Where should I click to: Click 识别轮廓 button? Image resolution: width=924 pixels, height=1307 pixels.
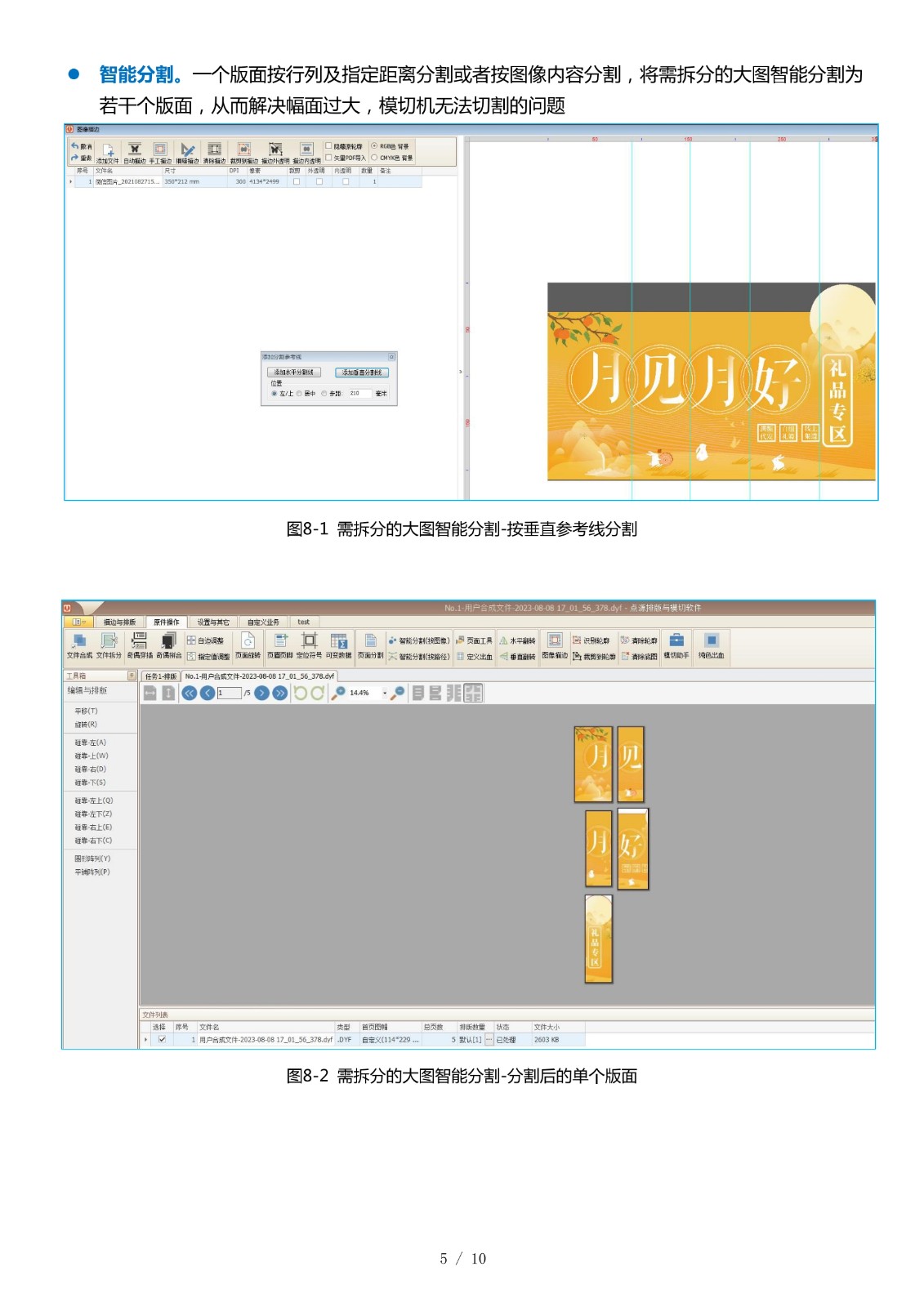point(591,640)
